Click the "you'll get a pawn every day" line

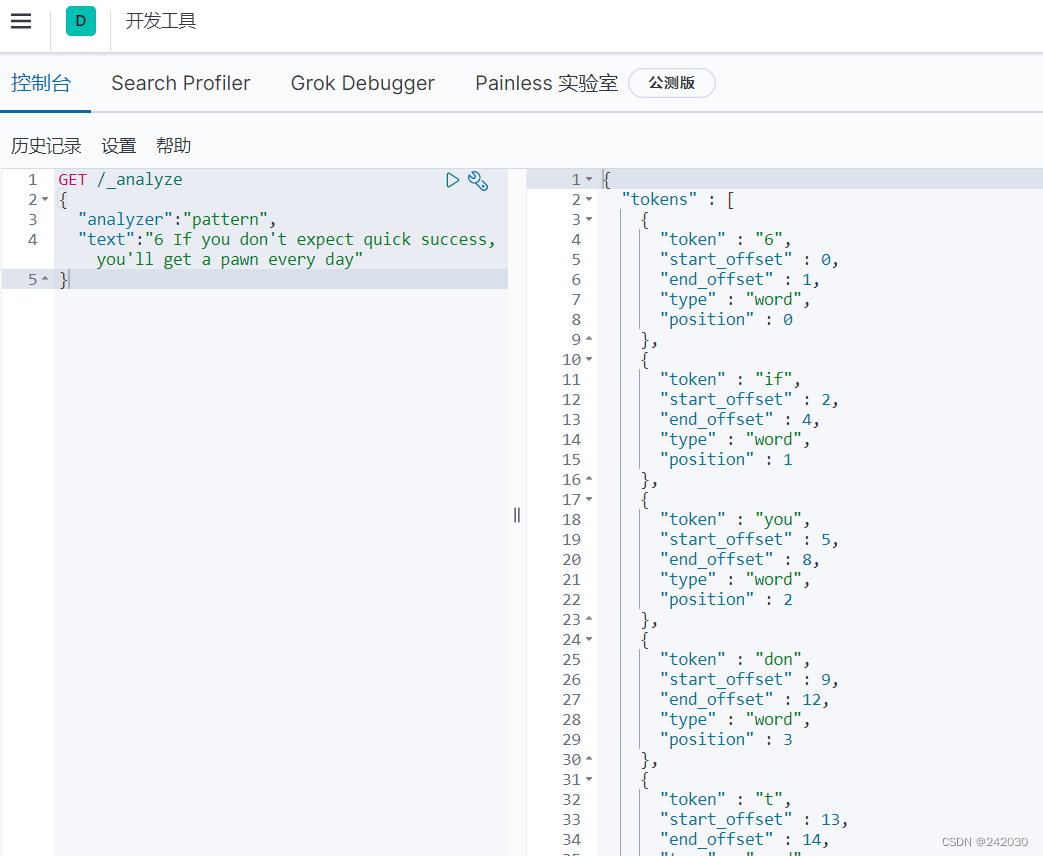click(229, 259)
